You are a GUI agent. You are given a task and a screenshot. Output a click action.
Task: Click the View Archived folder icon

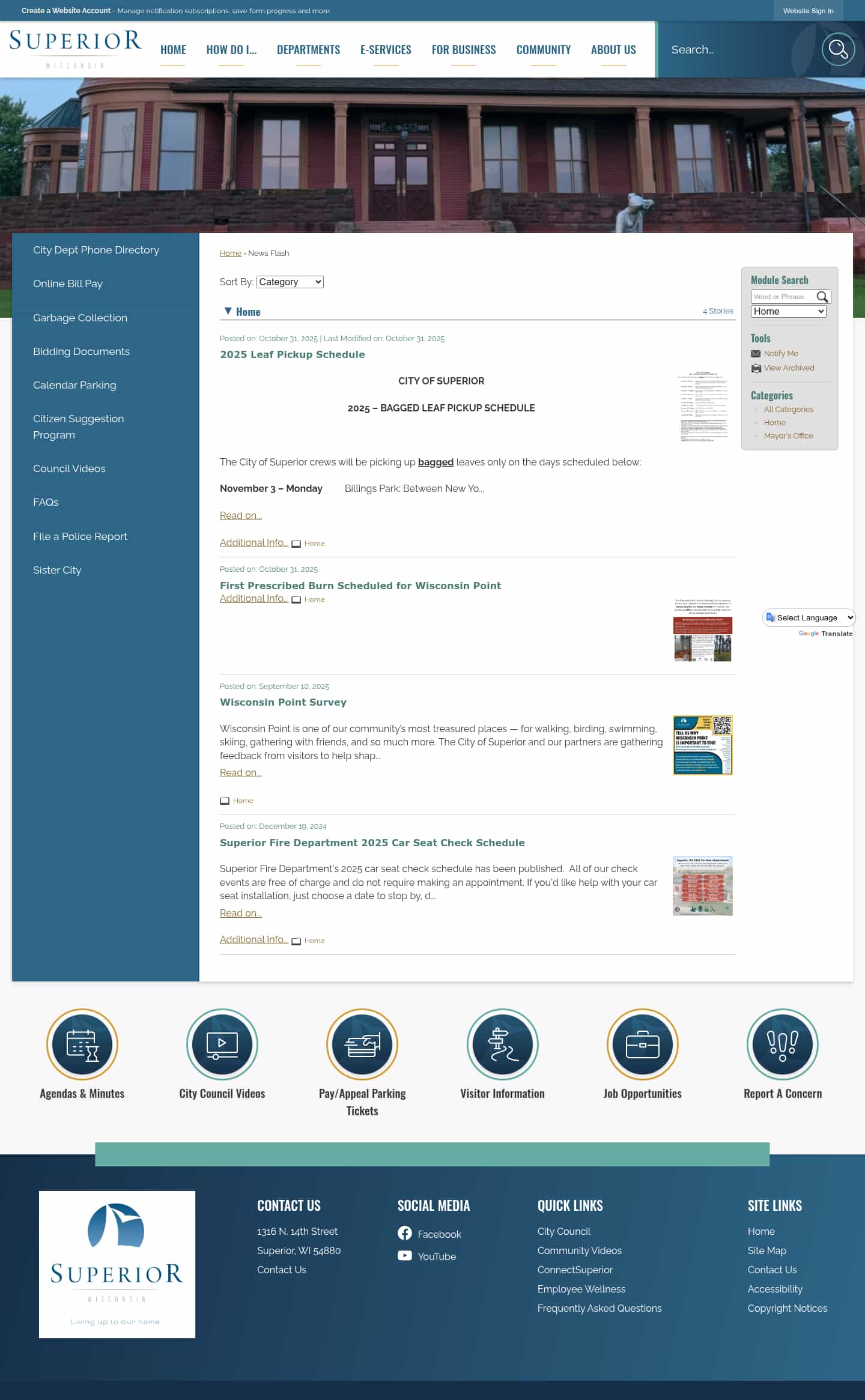pos(756,368)
